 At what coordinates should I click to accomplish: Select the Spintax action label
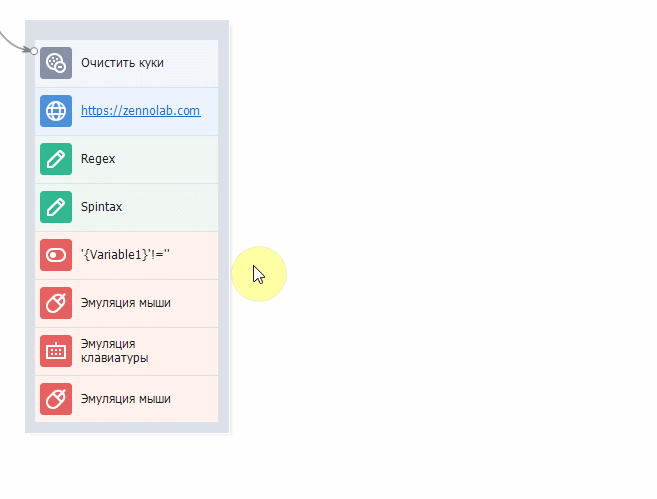101,207
